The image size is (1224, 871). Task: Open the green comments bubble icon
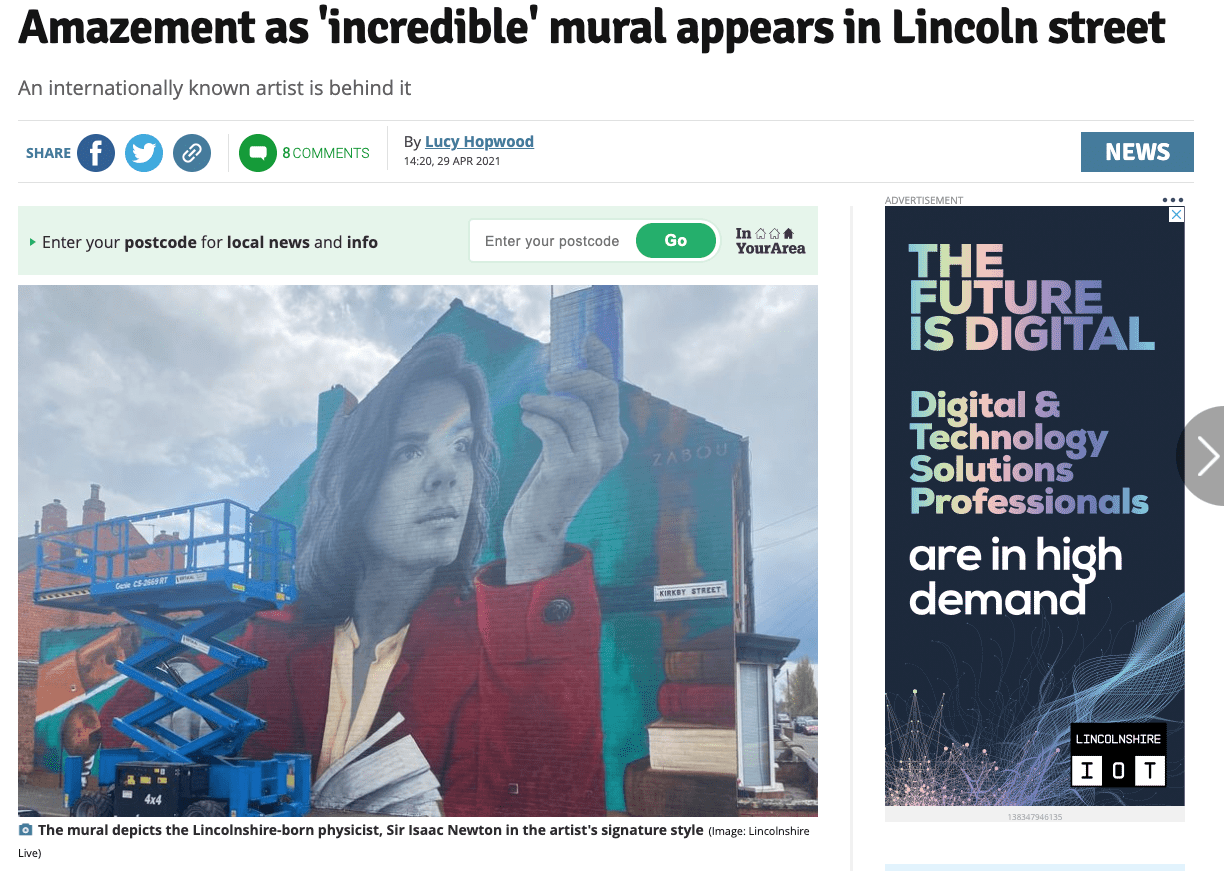tap(258, 153)
